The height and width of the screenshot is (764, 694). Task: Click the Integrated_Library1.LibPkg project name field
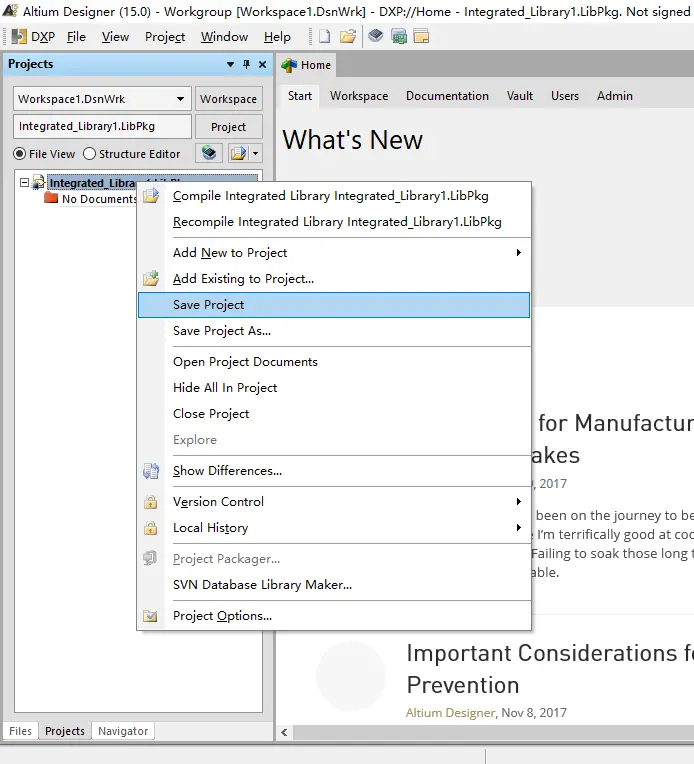[x=102, y=127]
